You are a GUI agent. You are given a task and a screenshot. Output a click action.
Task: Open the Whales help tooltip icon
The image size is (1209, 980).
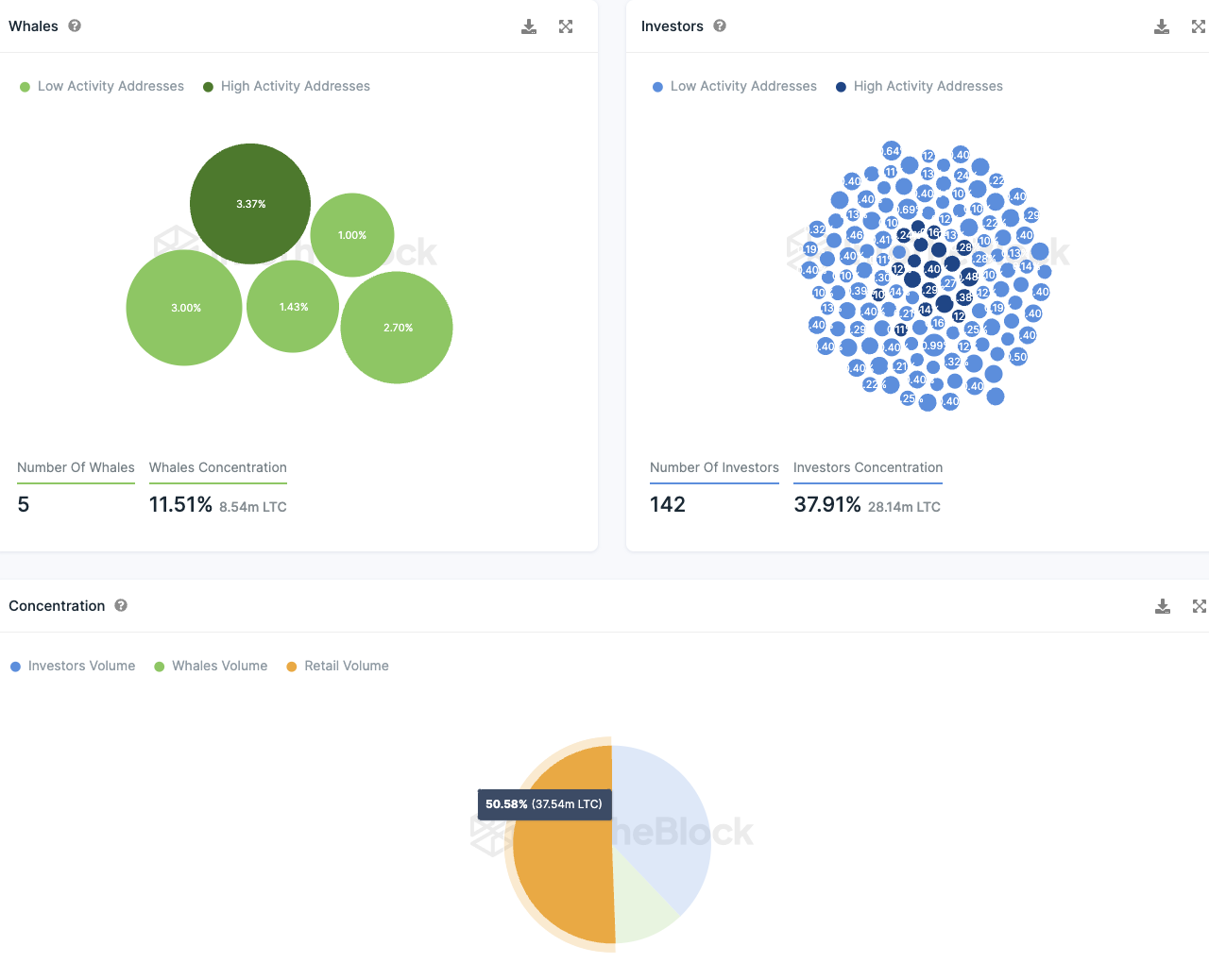pos(75,25)
